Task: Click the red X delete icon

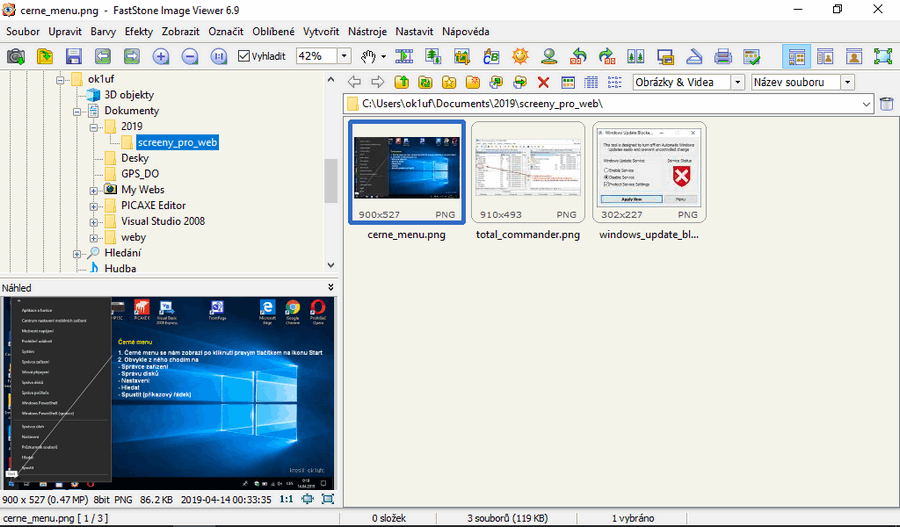Action: [x=543, y=82]
